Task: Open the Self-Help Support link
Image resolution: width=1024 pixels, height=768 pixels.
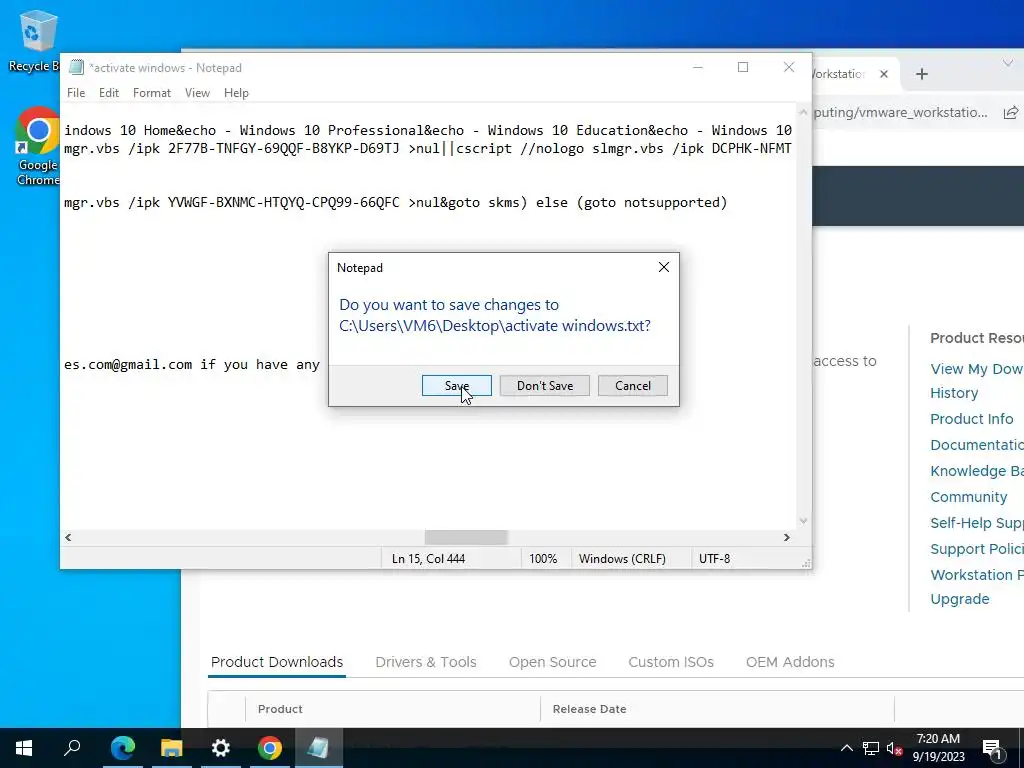Action: click(x=977, y=523)
